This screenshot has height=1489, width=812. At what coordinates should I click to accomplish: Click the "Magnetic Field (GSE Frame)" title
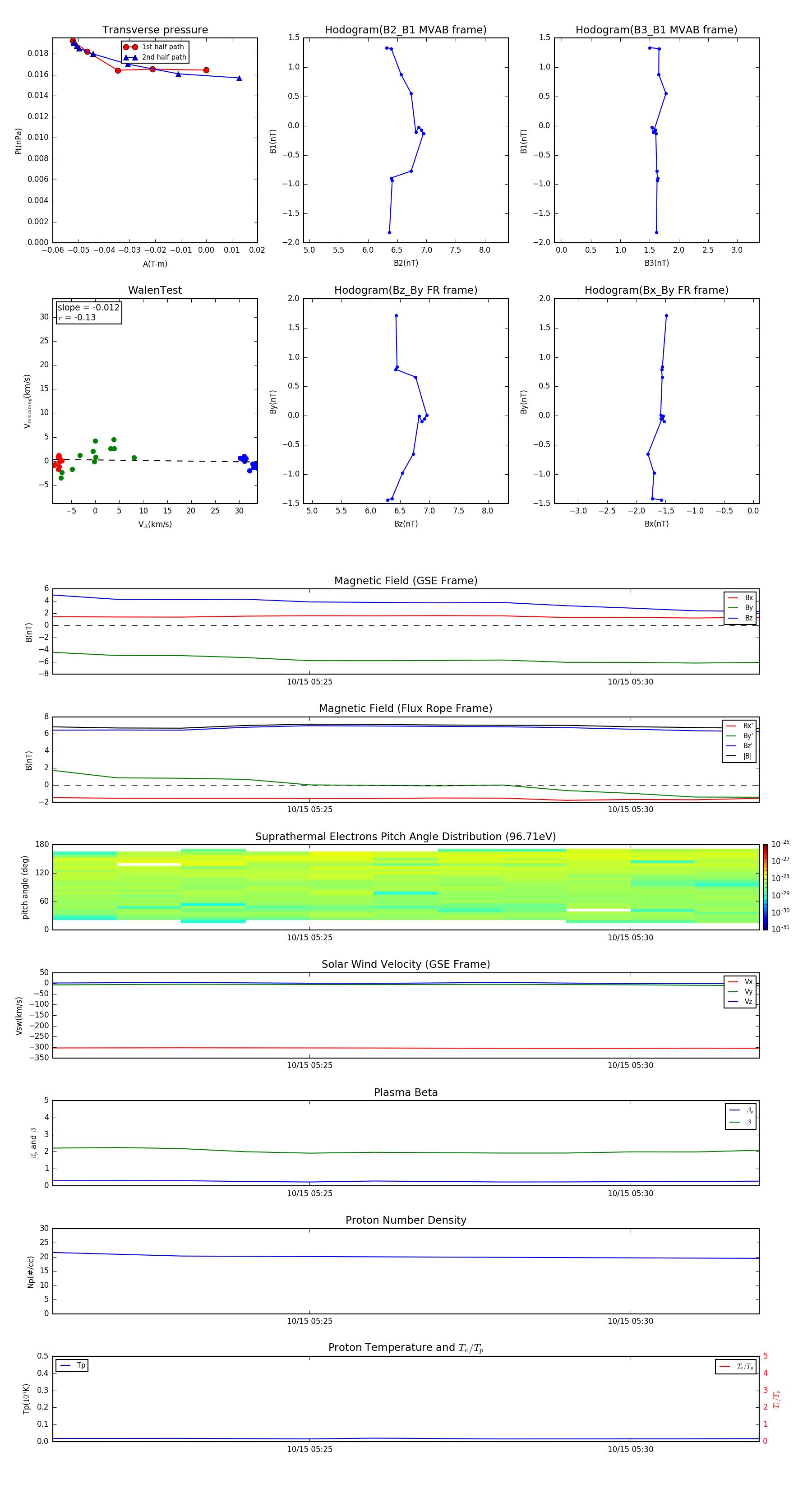(x=406, y=581)
